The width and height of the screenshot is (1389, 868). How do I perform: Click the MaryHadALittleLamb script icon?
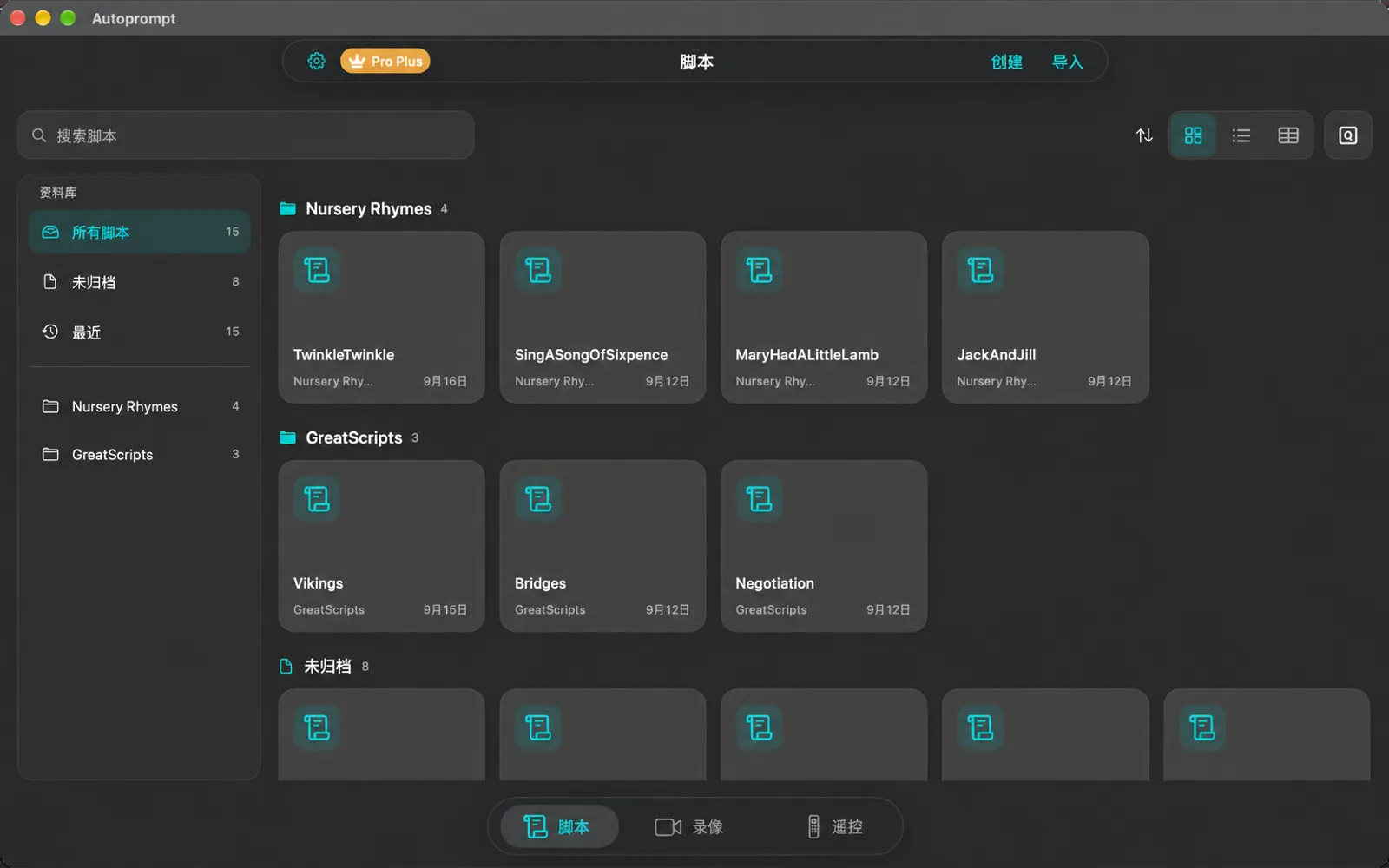point(760,270)
